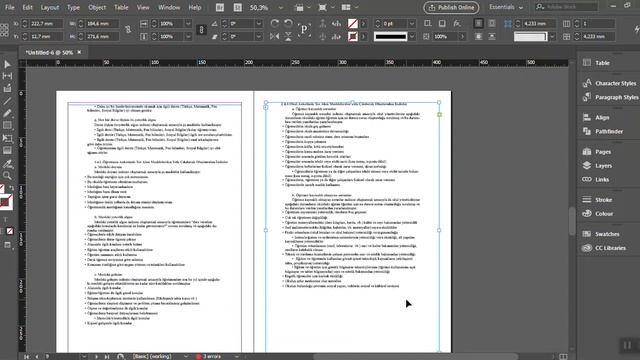Open Adobe Stock via St icon

[x=238, y=7]
